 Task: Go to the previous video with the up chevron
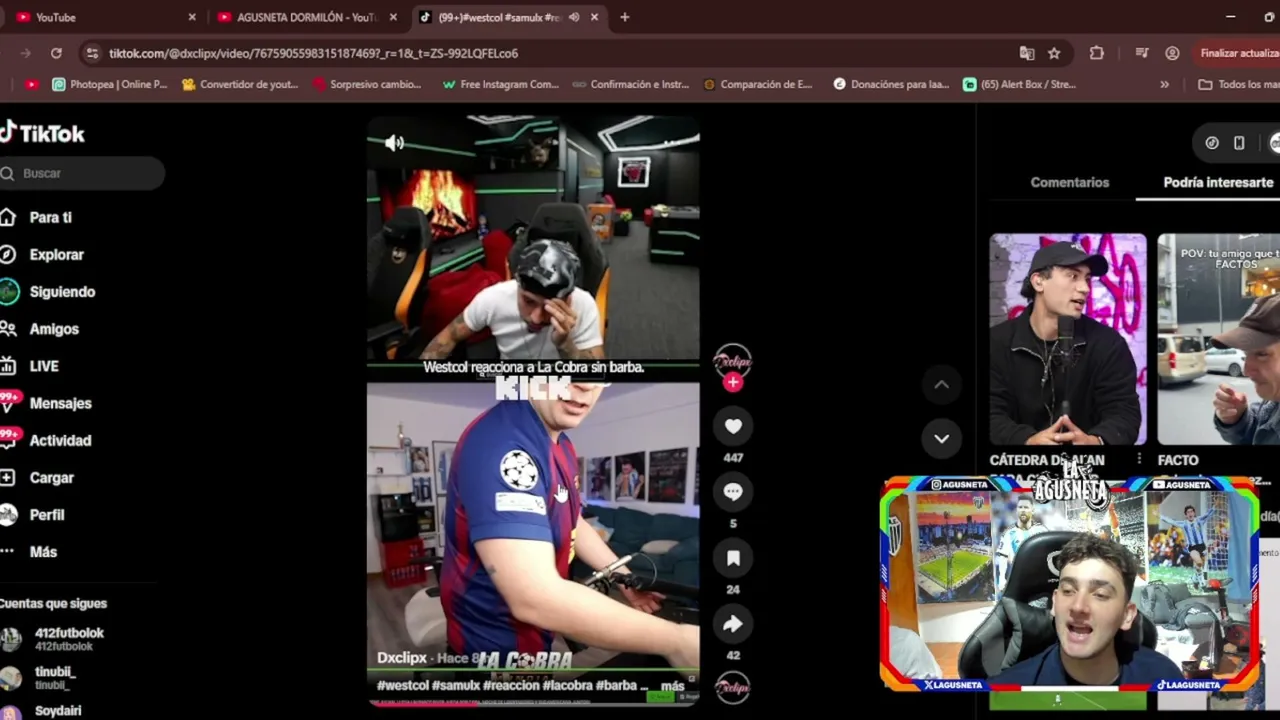(x=941, y=385)
